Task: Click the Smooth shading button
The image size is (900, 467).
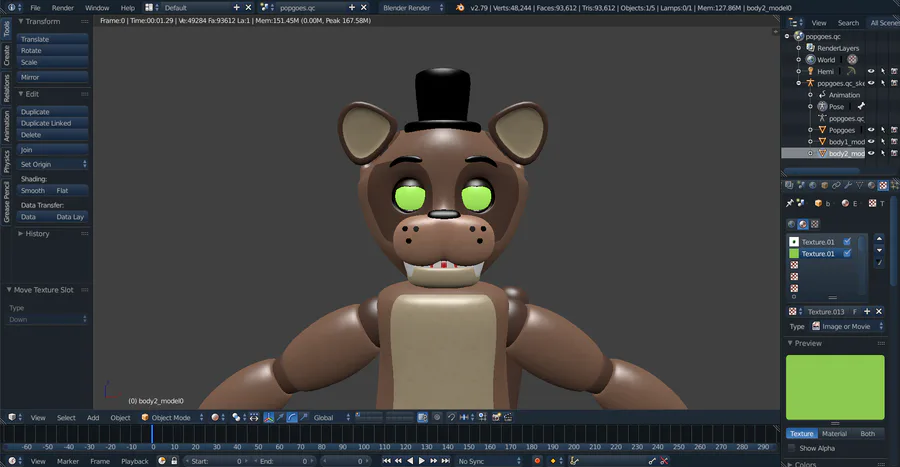Action: click(33, 190)
